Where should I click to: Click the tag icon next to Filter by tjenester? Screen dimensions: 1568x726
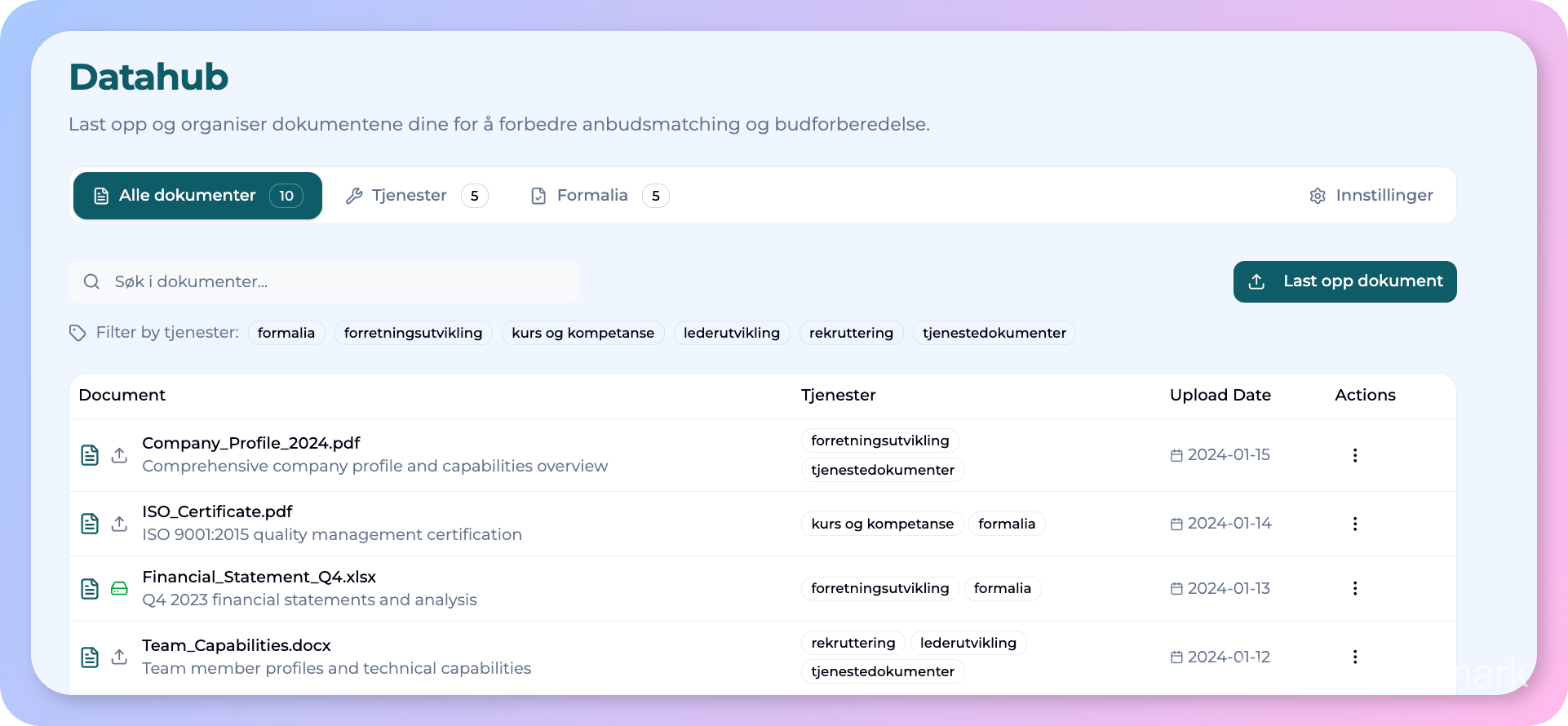coord(78,333)
